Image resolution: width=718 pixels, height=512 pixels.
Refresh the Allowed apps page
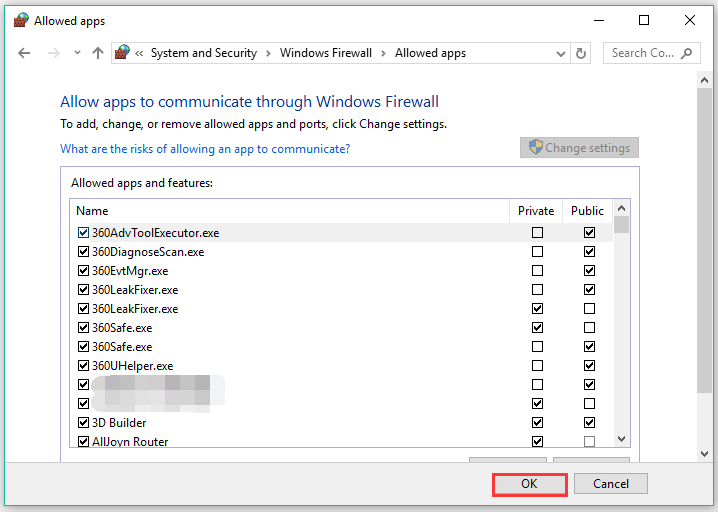(581, 53)
